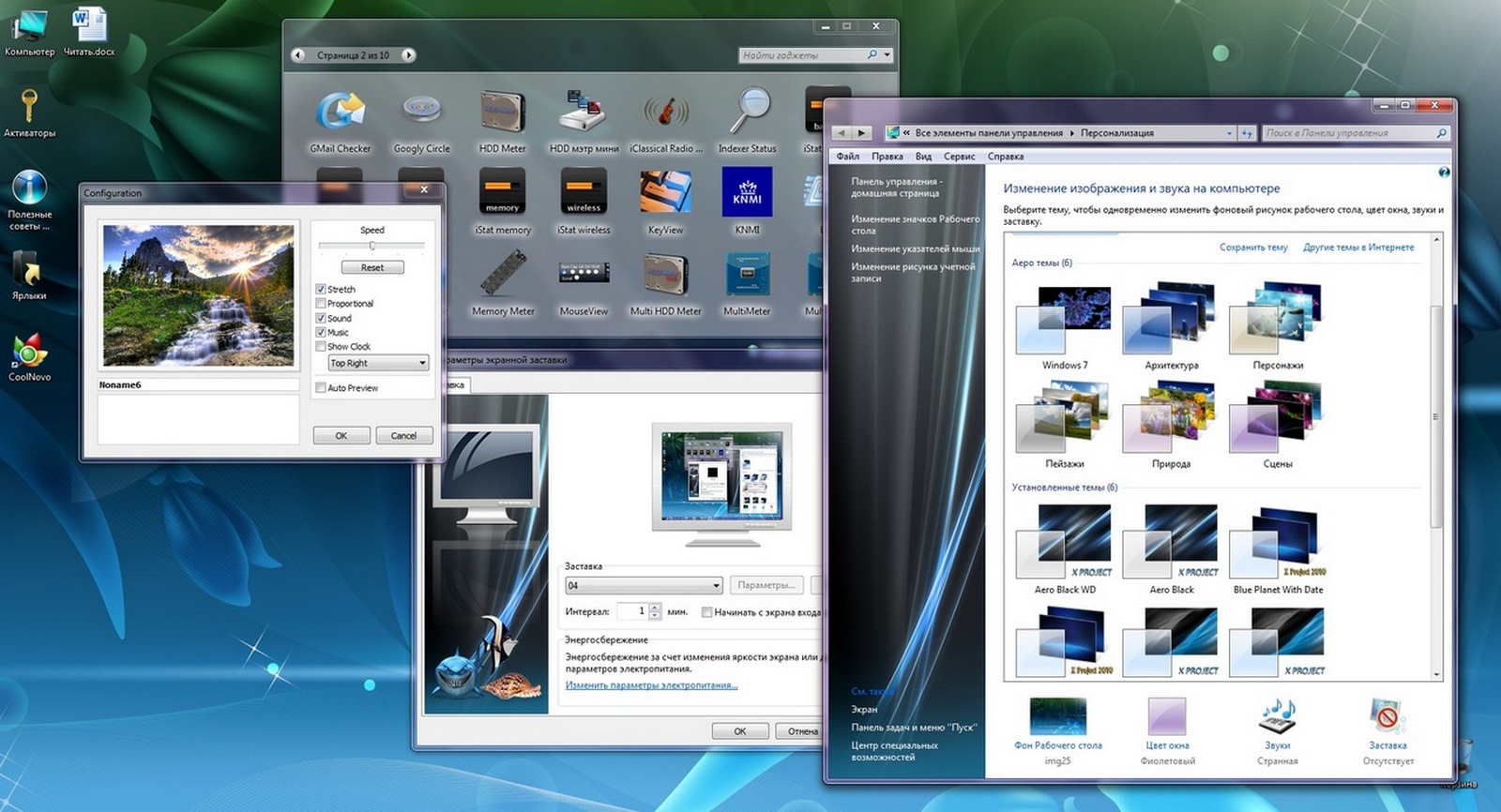The width and height of the screenshot is (1501, 812).
Task: Open the Вид menu
Action: click(923, 157)
